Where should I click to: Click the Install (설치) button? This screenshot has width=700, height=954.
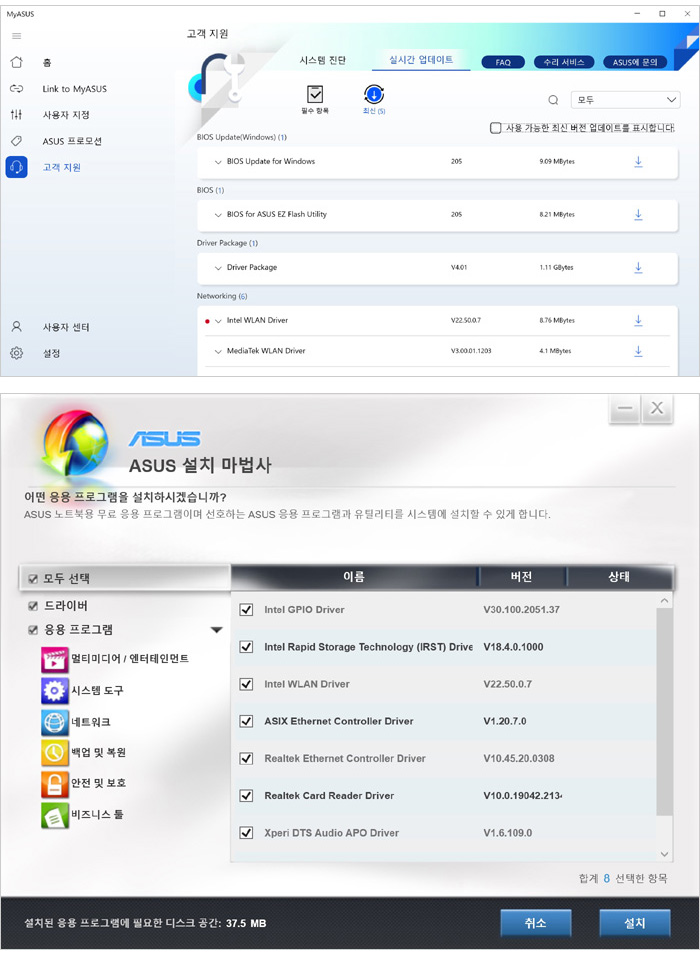coord(634,923)
